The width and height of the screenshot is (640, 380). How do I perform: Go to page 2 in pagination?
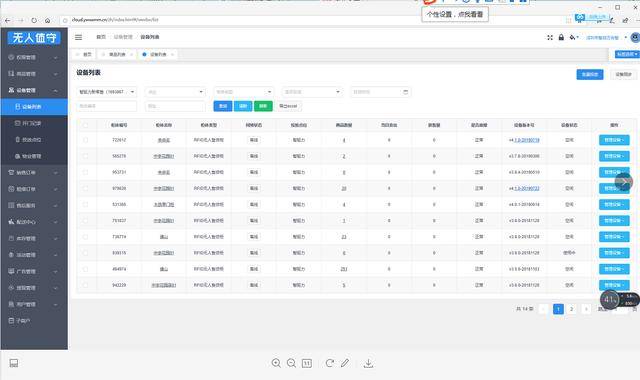tap(571, 309)
